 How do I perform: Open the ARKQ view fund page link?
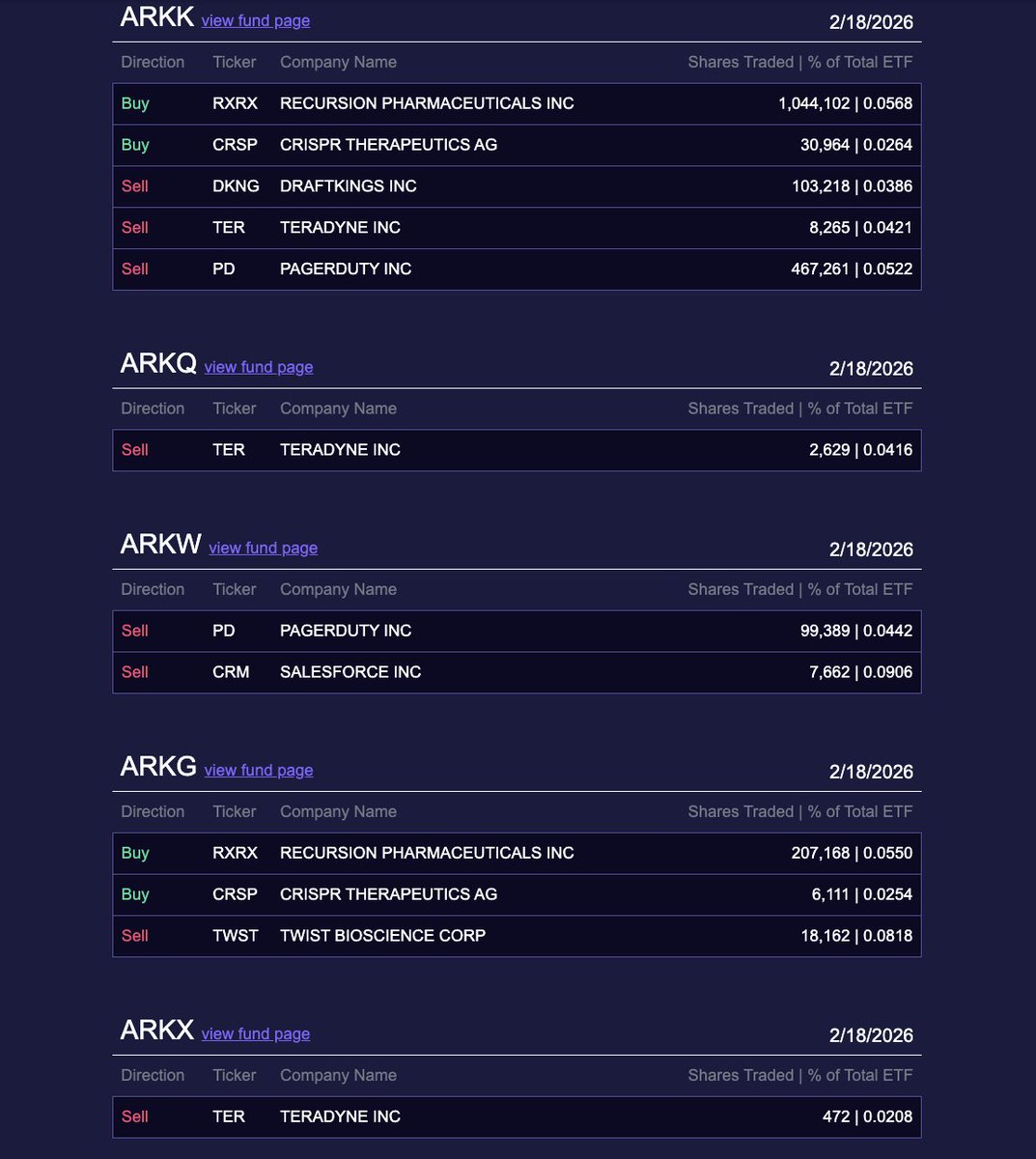[x=258, y=367]
